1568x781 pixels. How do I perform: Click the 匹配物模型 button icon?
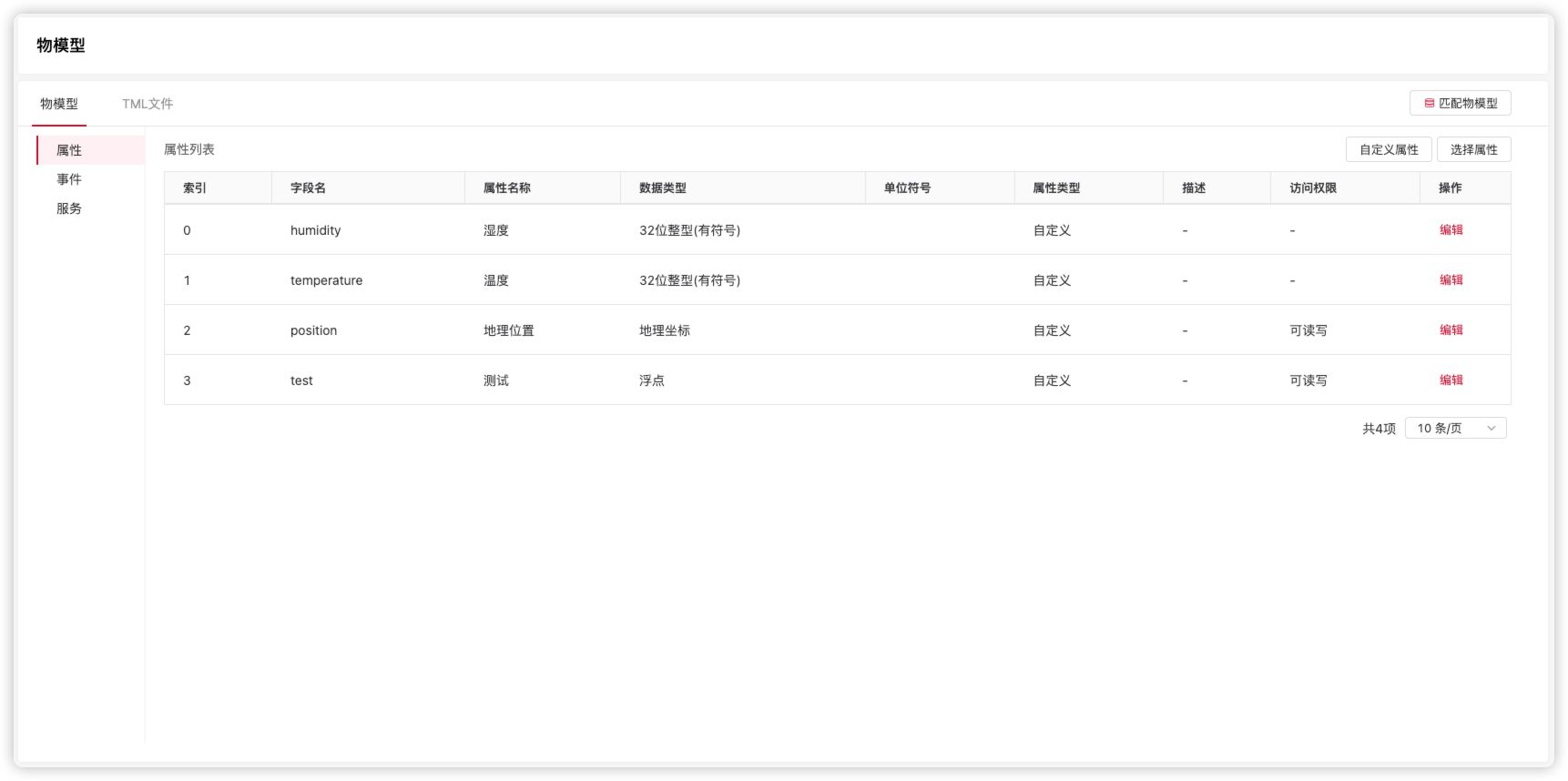coord(1429,104)
